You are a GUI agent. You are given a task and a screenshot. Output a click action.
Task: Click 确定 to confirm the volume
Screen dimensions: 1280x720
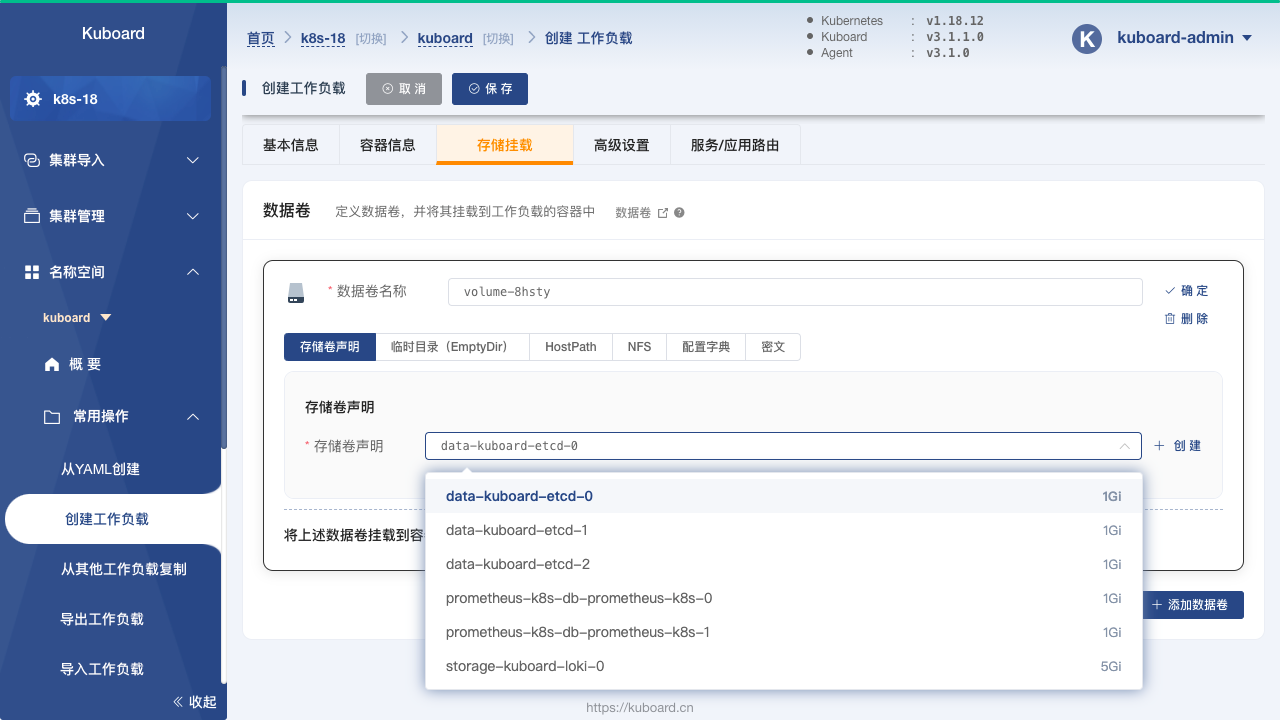point(1187,291)
